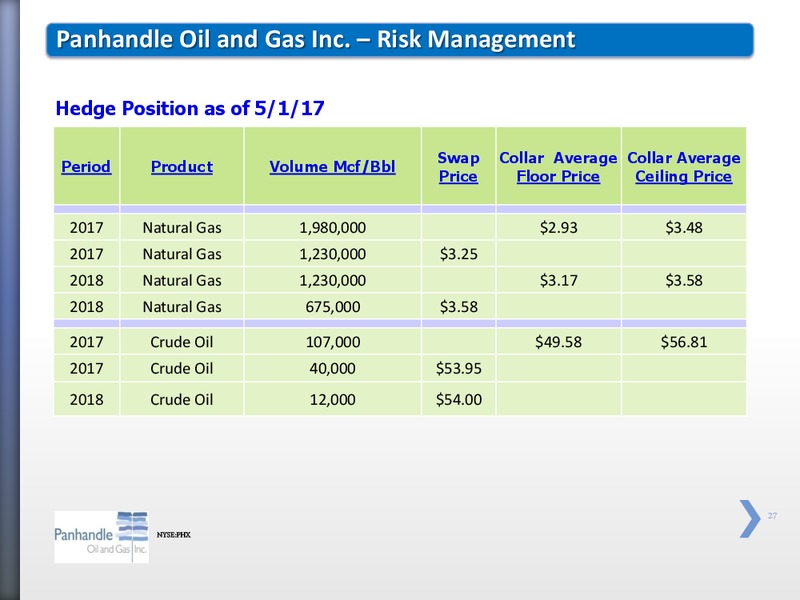800x600 pixels.
Task: Click the NYSE:PHX ticker text
Action: 173,535
